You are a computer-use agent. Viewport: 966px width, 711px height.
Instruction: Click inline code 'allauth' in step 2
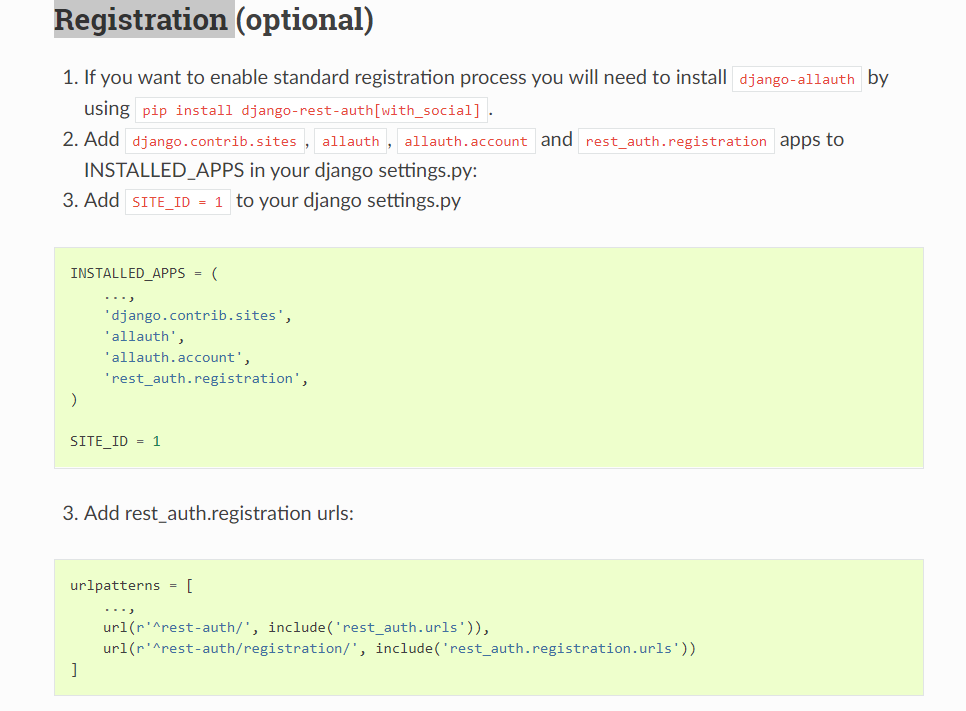click(x=351, y=141)
